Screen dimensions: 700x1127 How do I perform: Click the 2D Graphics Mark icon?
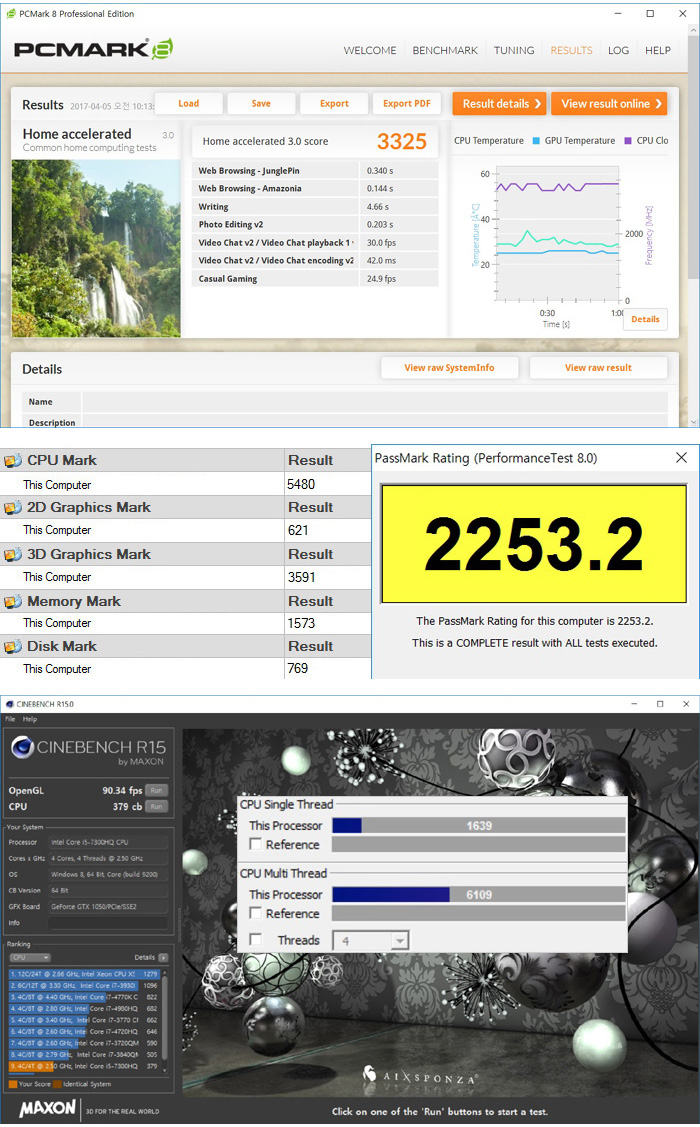[x=13, y=507]
